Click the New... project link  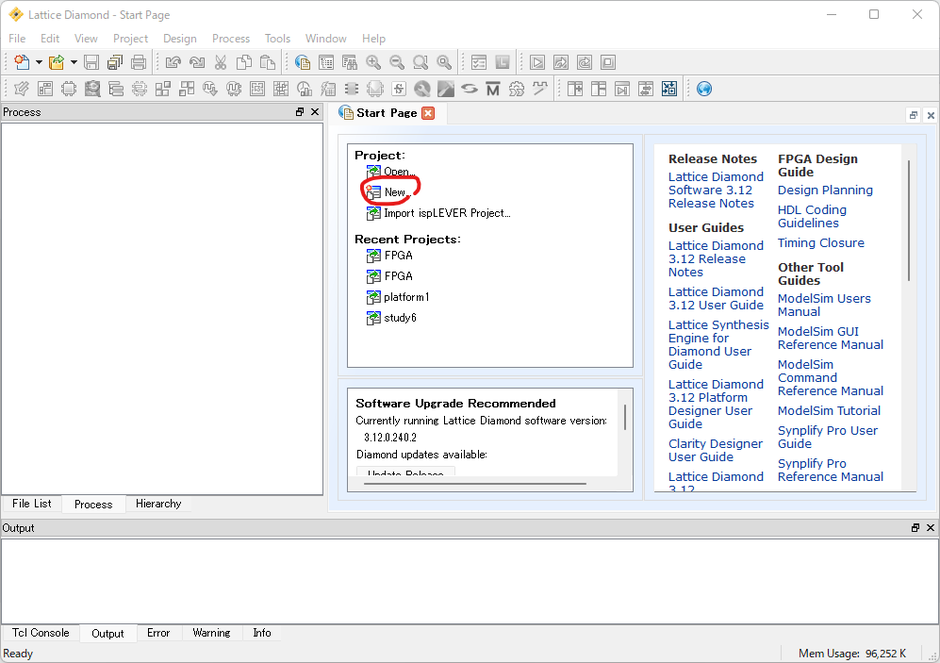tap(395, 192)
